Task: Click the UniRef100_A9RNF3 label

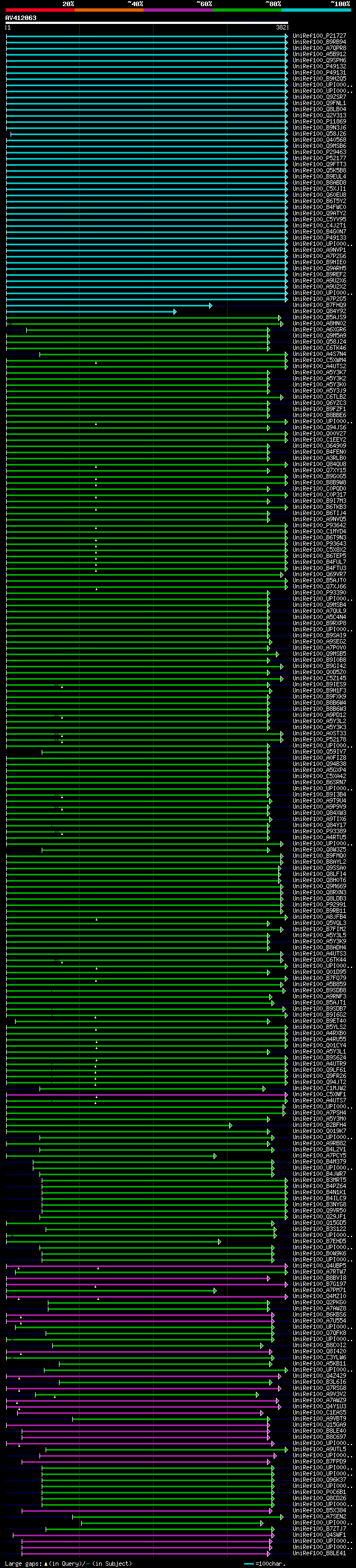Action: [319, 997]
